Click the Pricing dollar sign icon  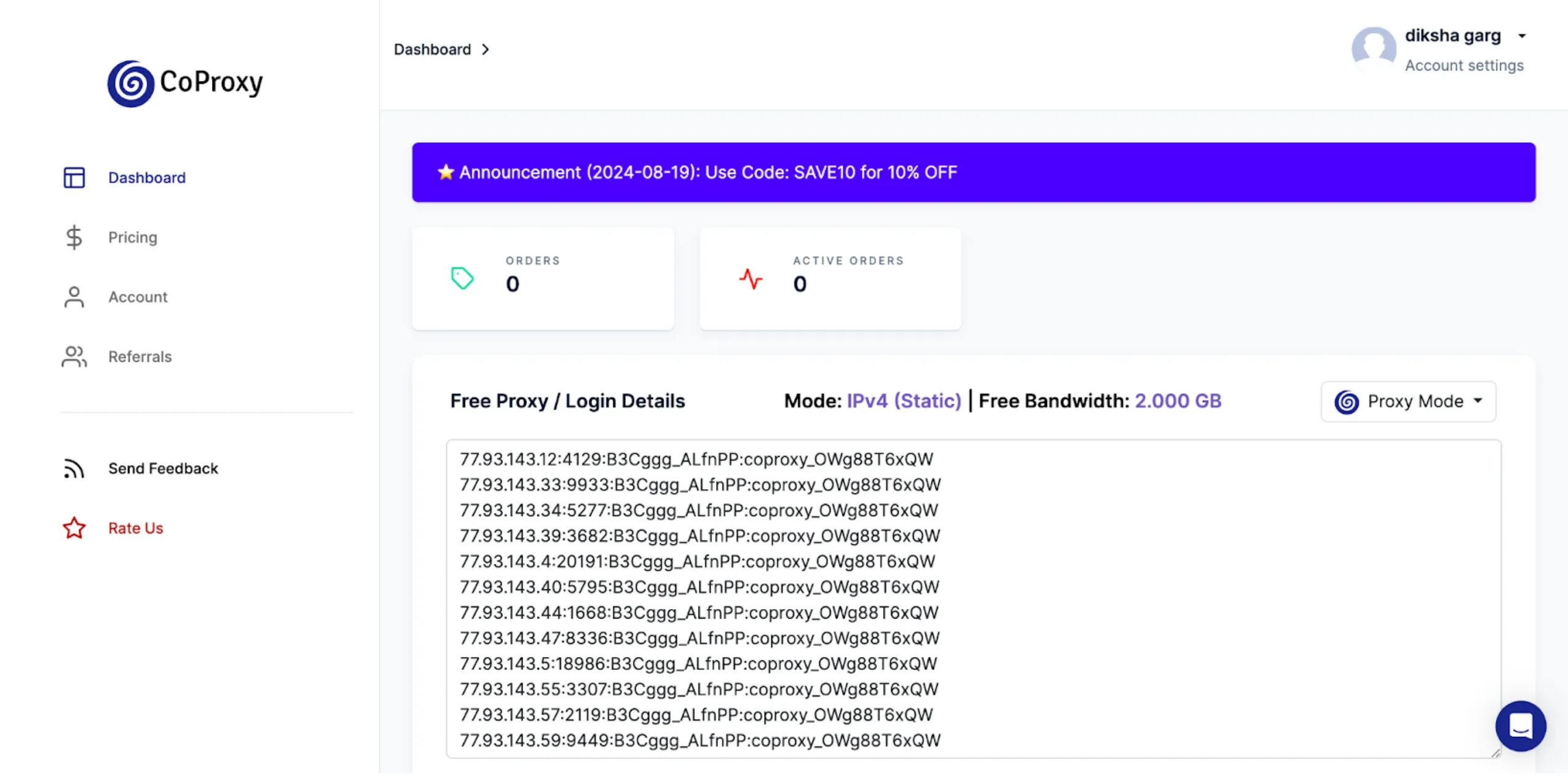(74, 237)
